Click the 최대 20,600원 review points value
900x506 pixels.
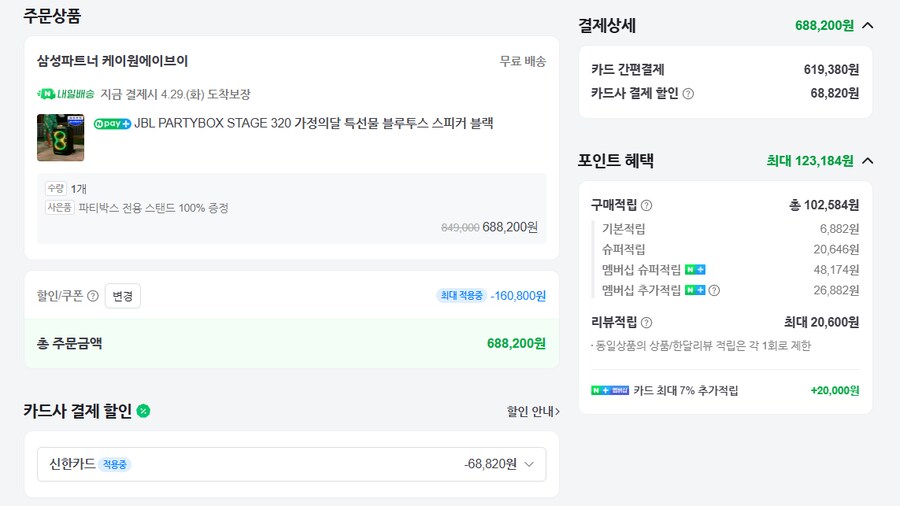tap(821, 322)
